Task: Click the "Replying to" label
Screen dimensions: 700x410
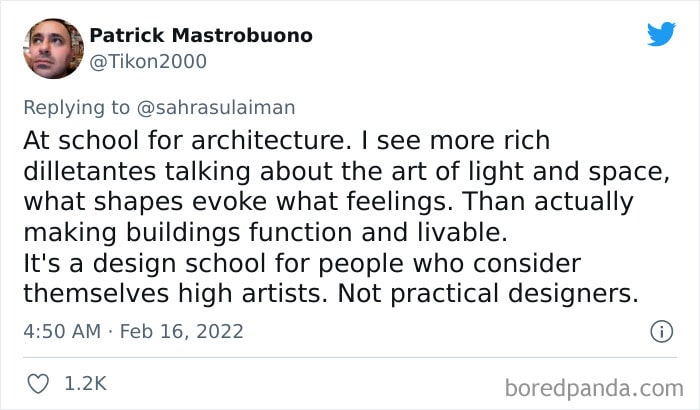Action: click(x=76, y=108)
